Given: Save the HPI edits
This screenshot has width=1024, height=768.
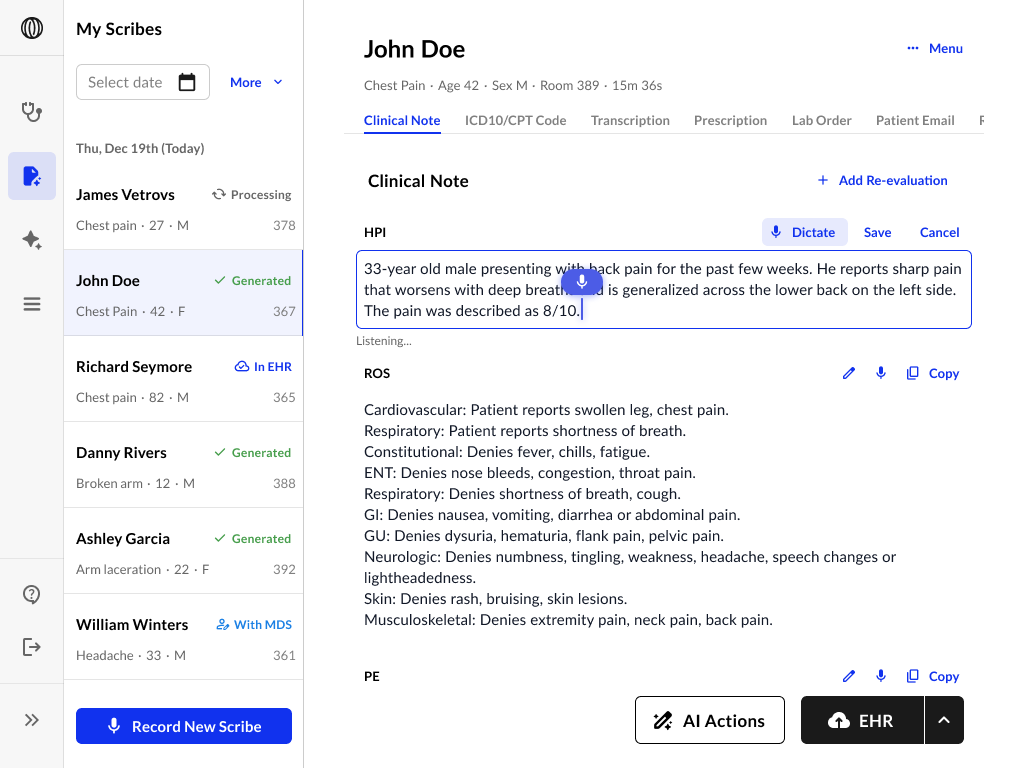Looking at the screenshot, I should click(877, 232).
